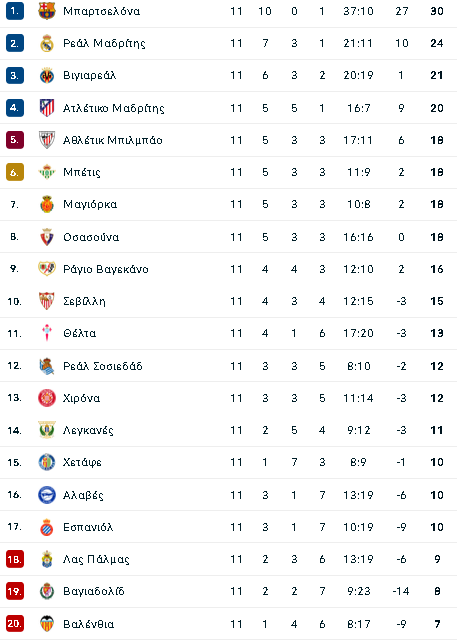Click the Ράγιο Βαγεκάνο team name
Viewport: 457px width, 640px height.
106,269
